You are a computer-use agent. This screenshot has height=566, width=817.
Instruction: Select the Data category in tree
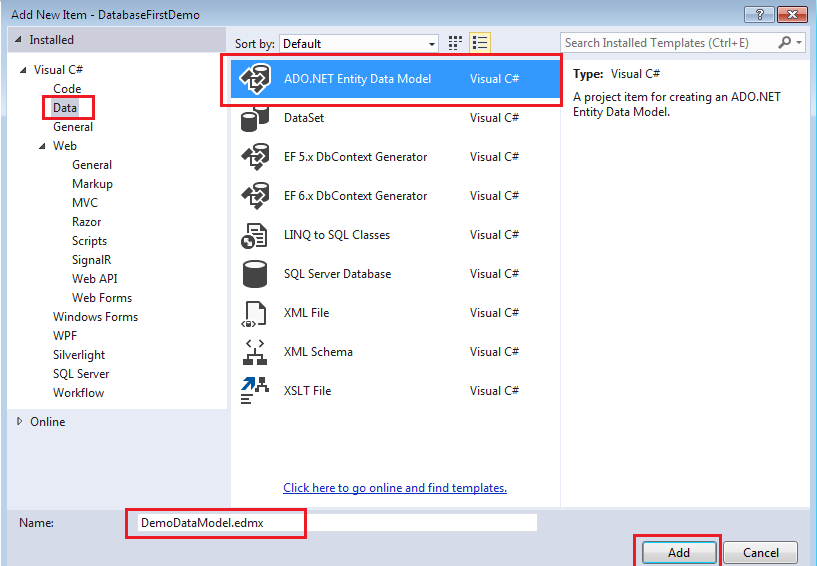[x=65, y=108]
